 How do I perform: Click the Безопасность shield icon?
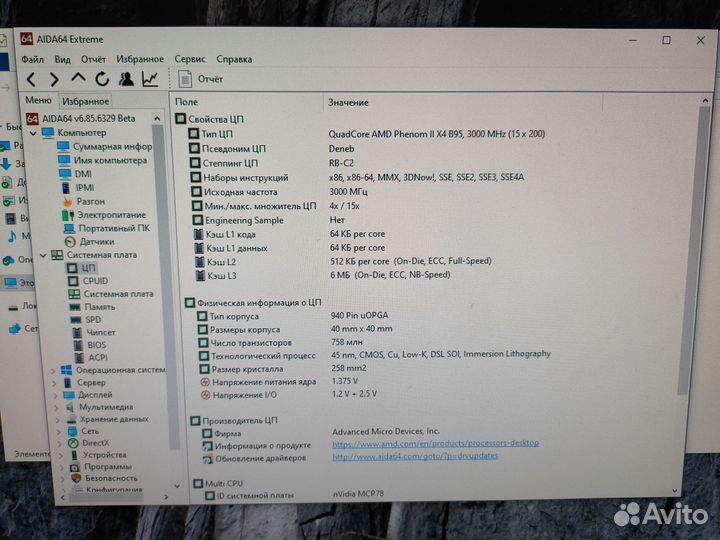coord(76,478)
